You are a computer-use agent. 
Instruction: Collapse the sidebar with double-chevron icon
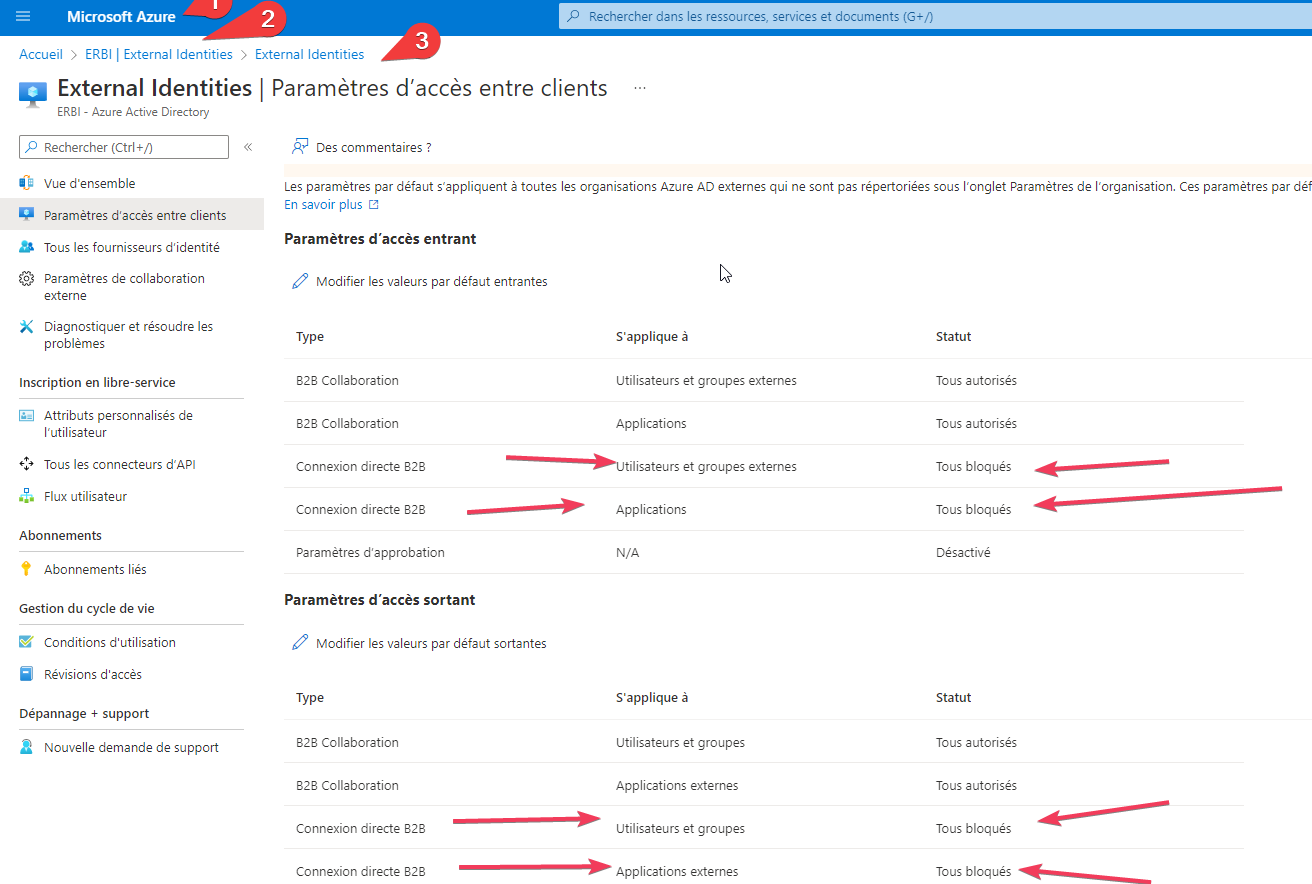[x=248, y=147]
